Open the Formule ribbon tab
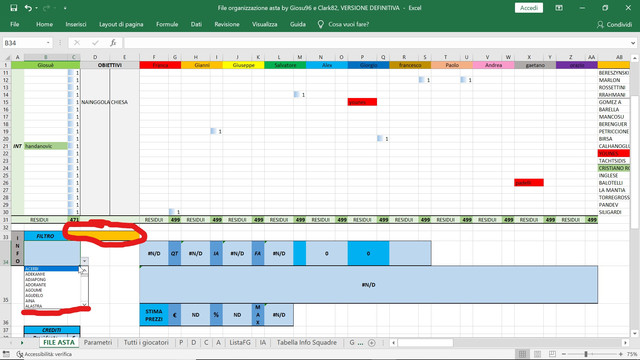640x360 pixels. 167,24
